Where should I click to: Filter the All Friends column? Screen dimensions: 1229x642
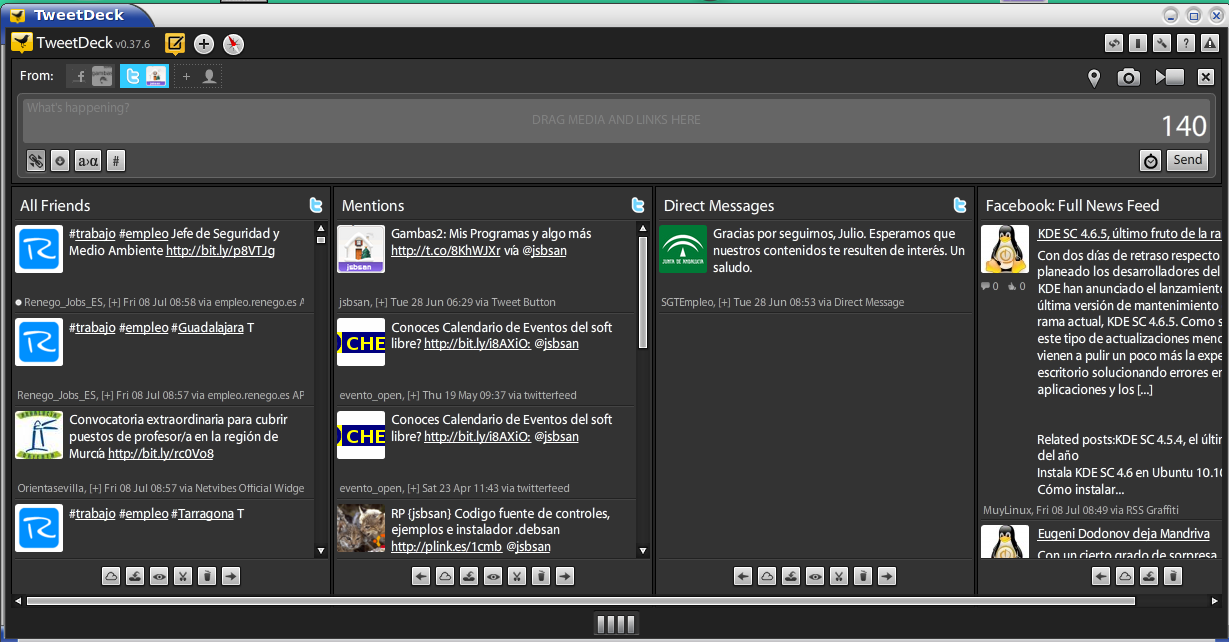pos(183,576)
